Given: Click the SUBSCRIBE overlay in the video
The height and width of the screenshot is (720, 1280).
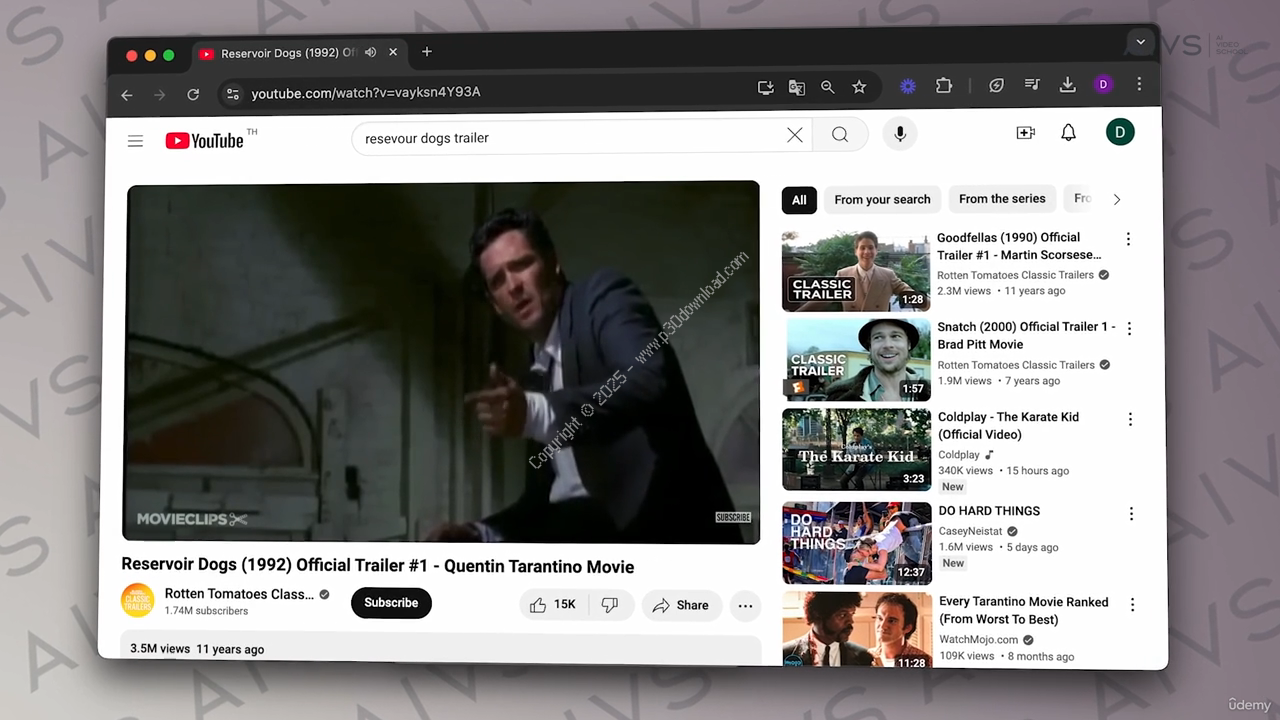Looking at the screenshot, I should 733,517.
